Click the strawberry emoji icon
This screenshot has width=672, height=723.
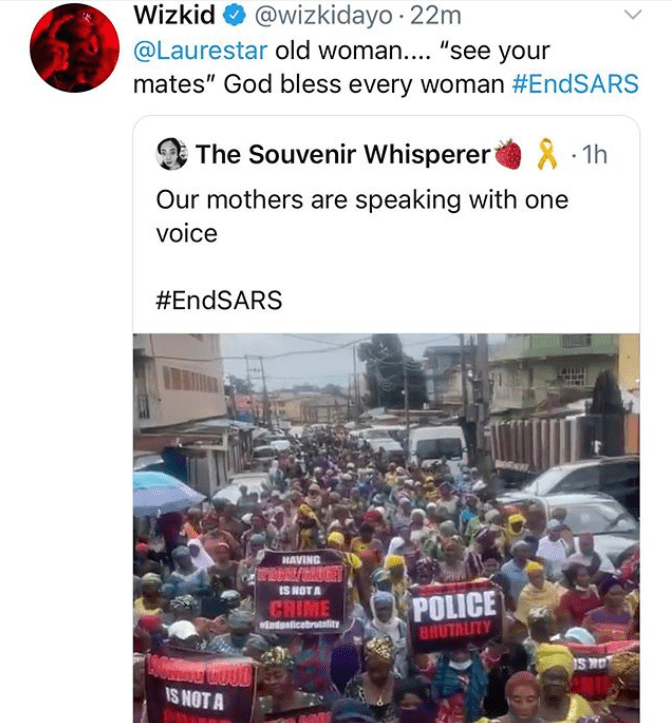pyautogui.click(x=509, y=154)
